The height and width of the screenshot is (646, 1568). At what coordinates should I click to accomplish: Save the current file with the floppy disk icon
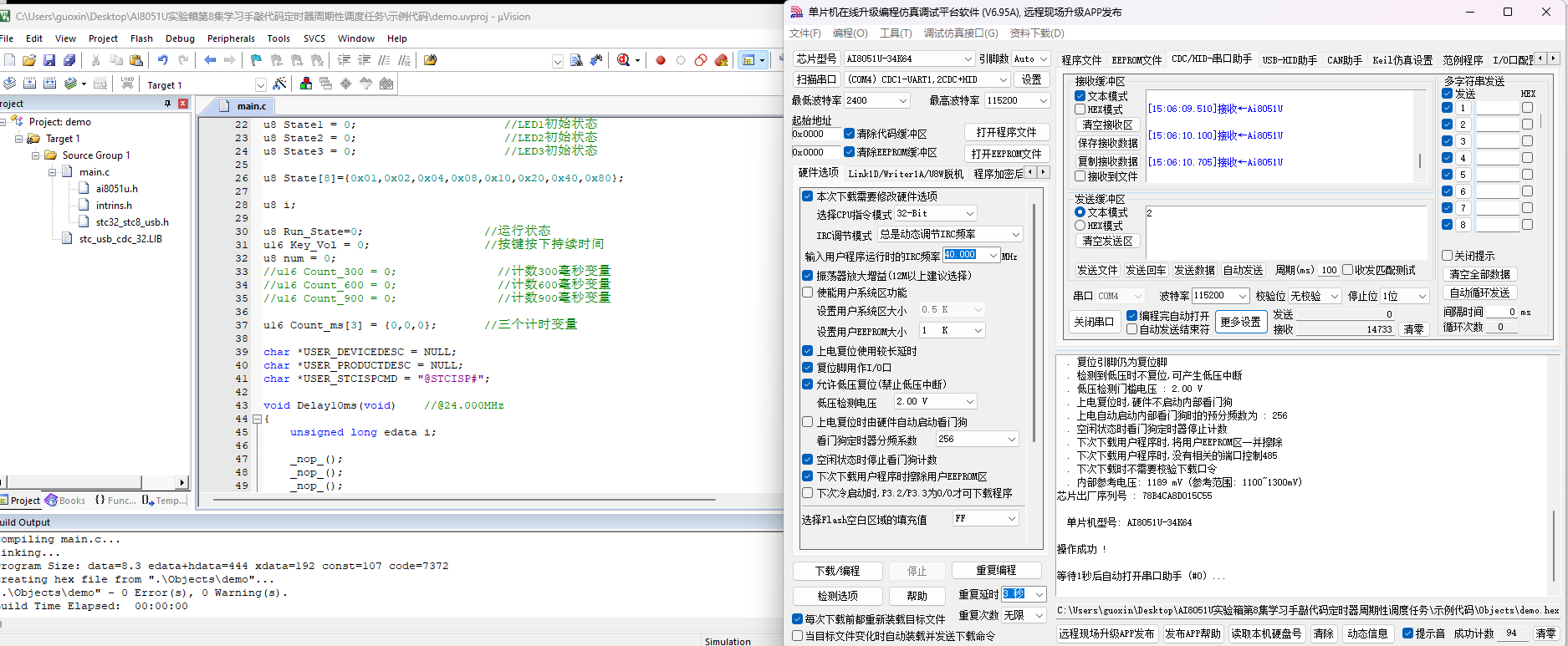tap(49, 60)
